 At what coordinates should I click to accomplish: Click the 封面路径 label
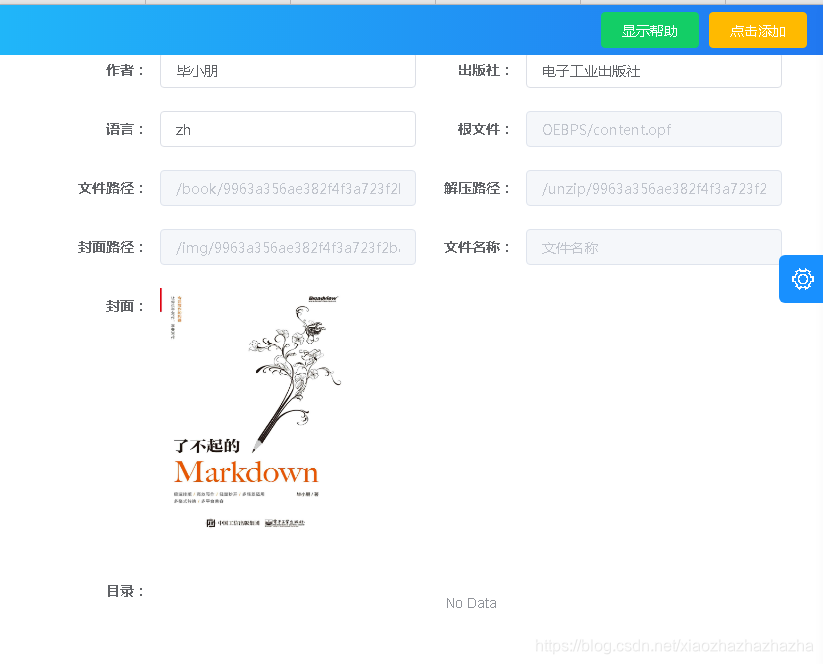(x=110, y=247)
